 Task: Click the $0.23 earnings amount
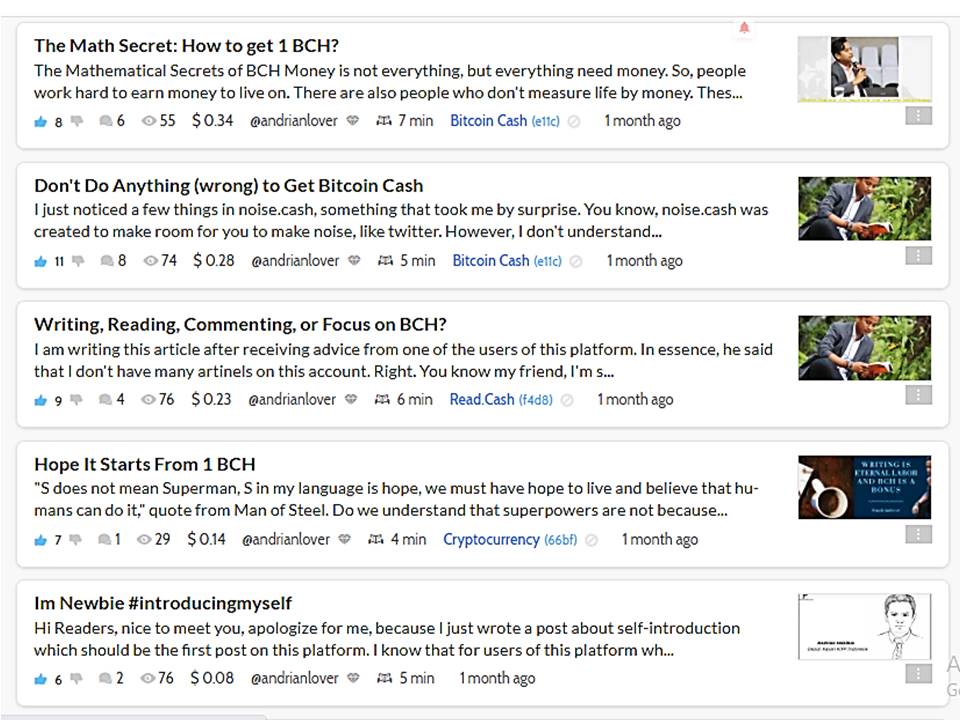211,400
